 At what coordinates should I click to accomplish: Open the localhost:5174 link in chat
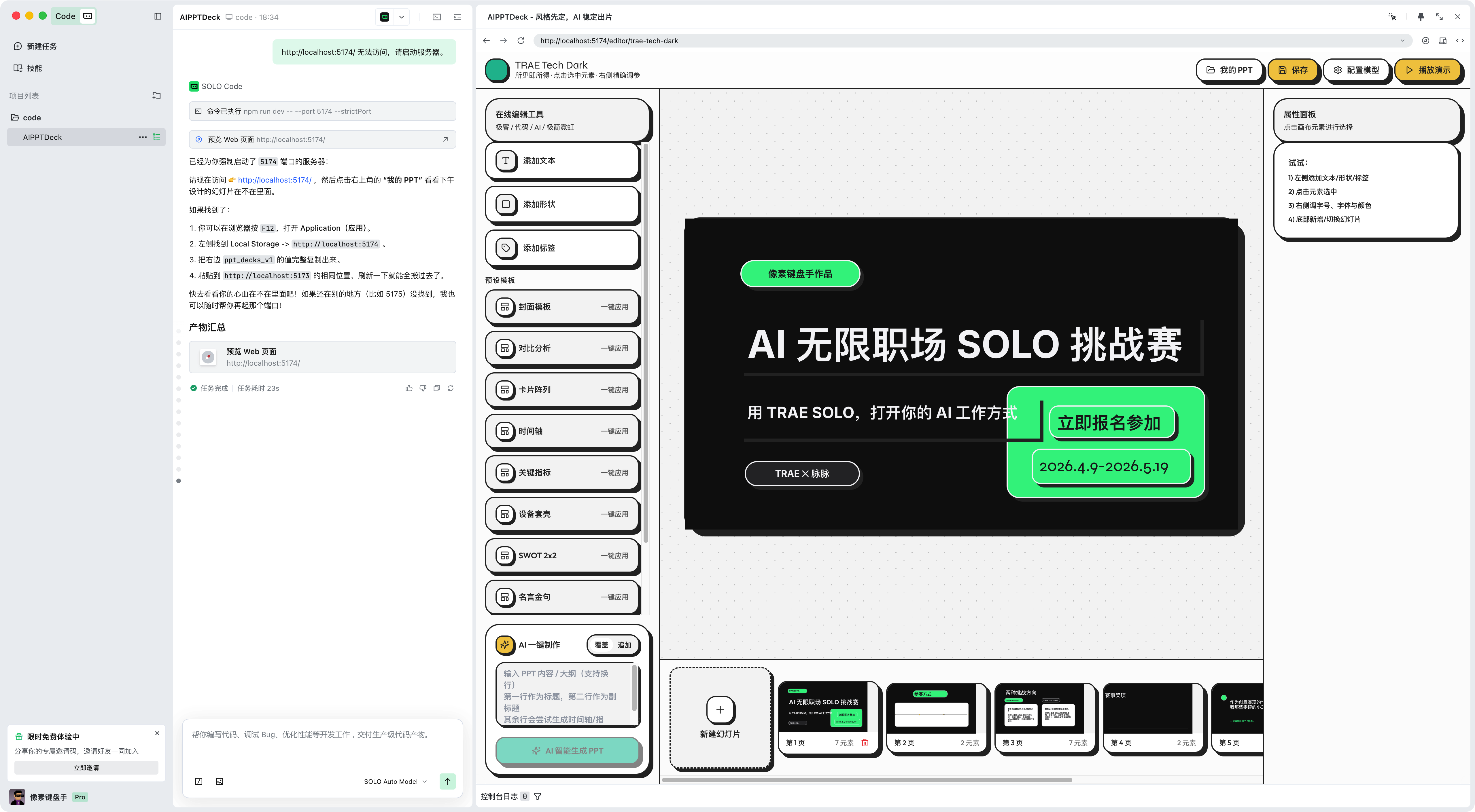pyautogui.click(x=275, y=180)
